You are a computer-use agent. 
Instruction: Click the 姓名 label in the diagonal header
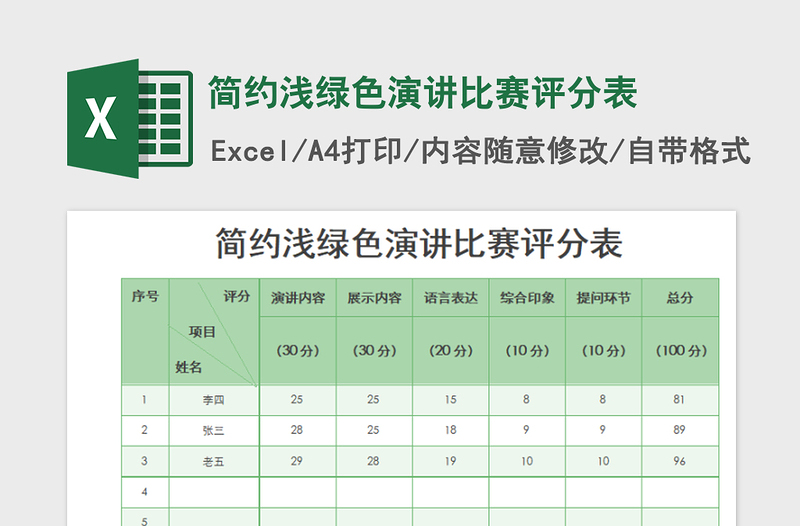point(188,367)
